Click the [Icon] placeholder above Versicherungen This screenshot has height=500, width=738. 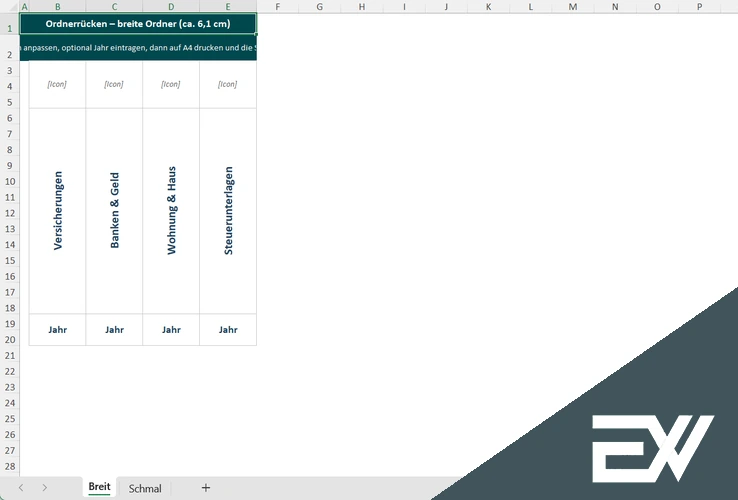point(57,84)
